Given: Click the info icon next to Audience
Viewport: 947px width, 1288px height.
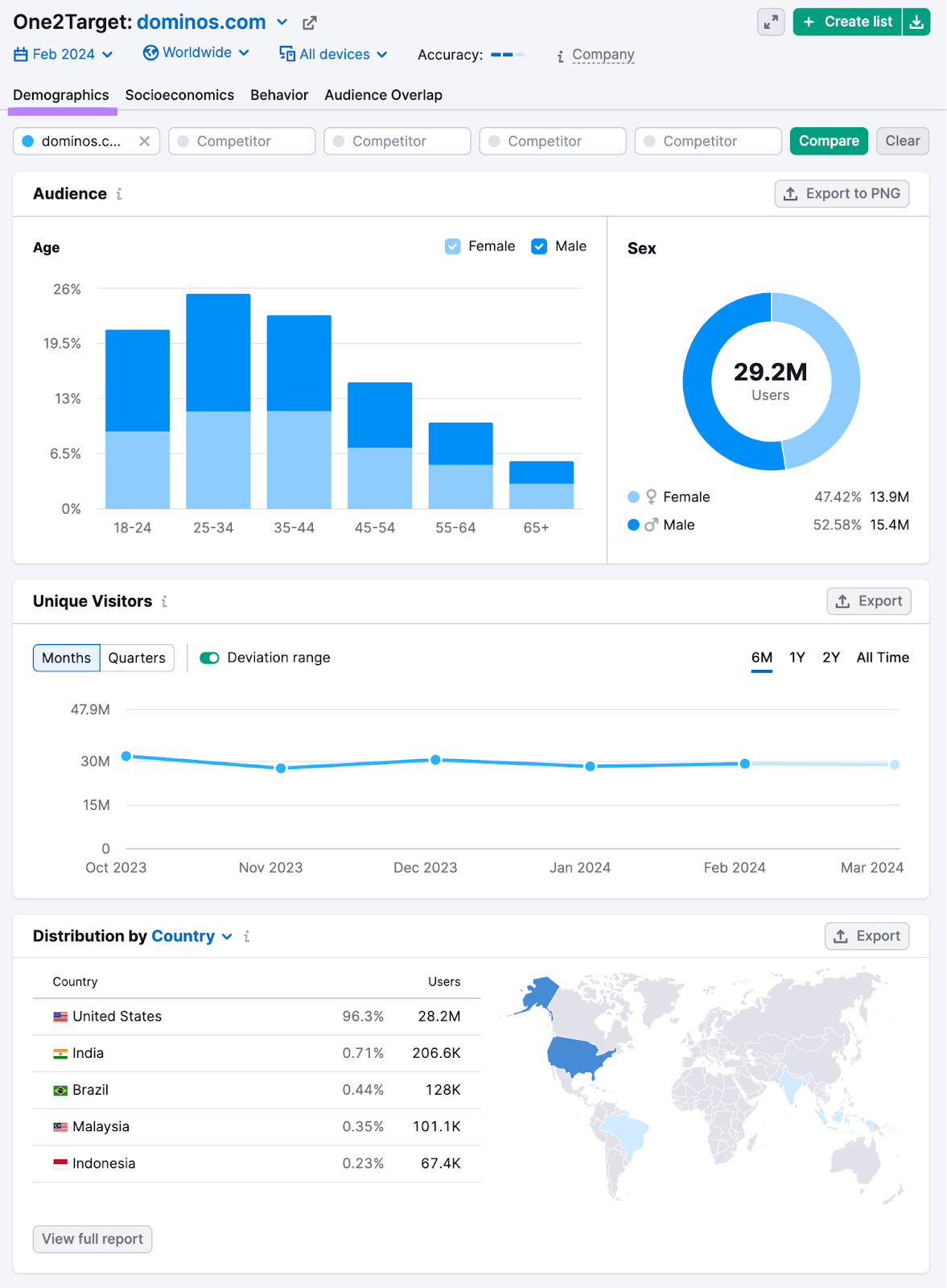Looking at the screenshot, I should (119, 194).
